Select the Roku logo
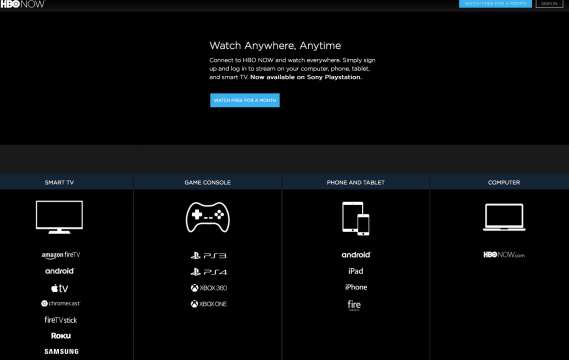The height and width of the screenshot is (360, 569). 61,336
